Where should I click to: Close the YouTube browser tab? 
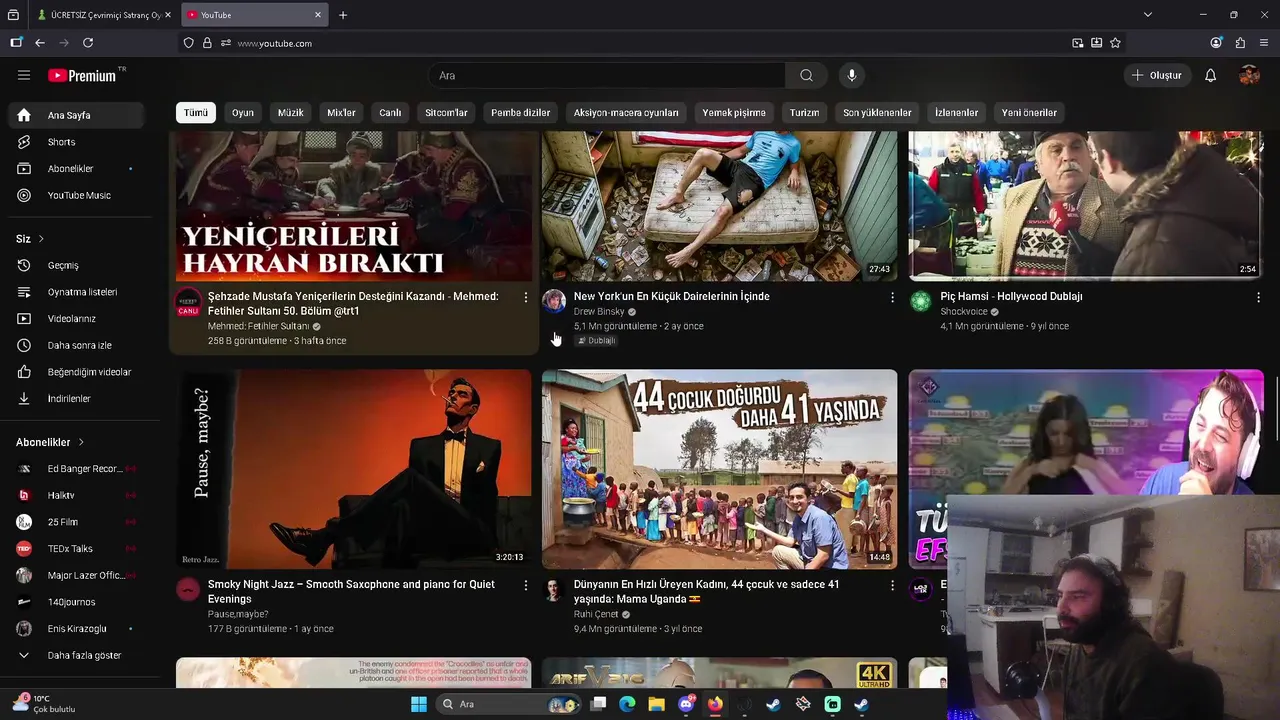coord(318,15)
